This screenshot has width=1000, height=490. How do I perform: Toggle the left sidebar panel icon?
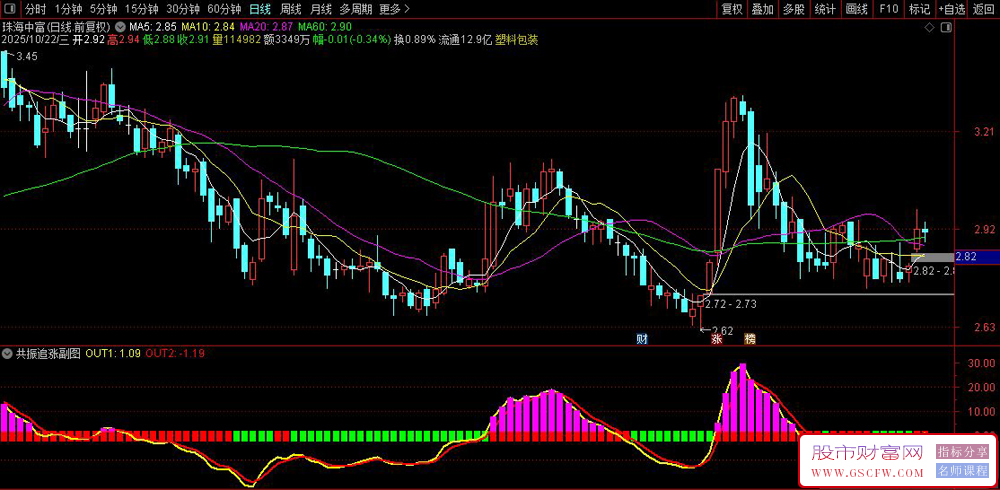(x=10, y=9)
